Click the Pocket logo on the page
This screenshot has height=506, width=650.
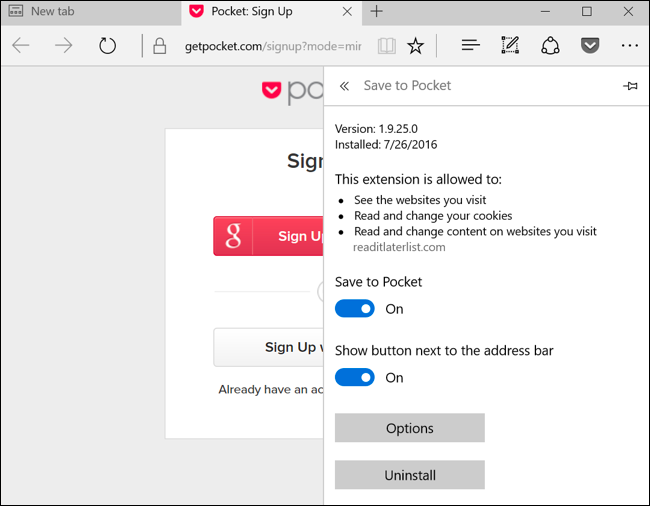(292, 91)
